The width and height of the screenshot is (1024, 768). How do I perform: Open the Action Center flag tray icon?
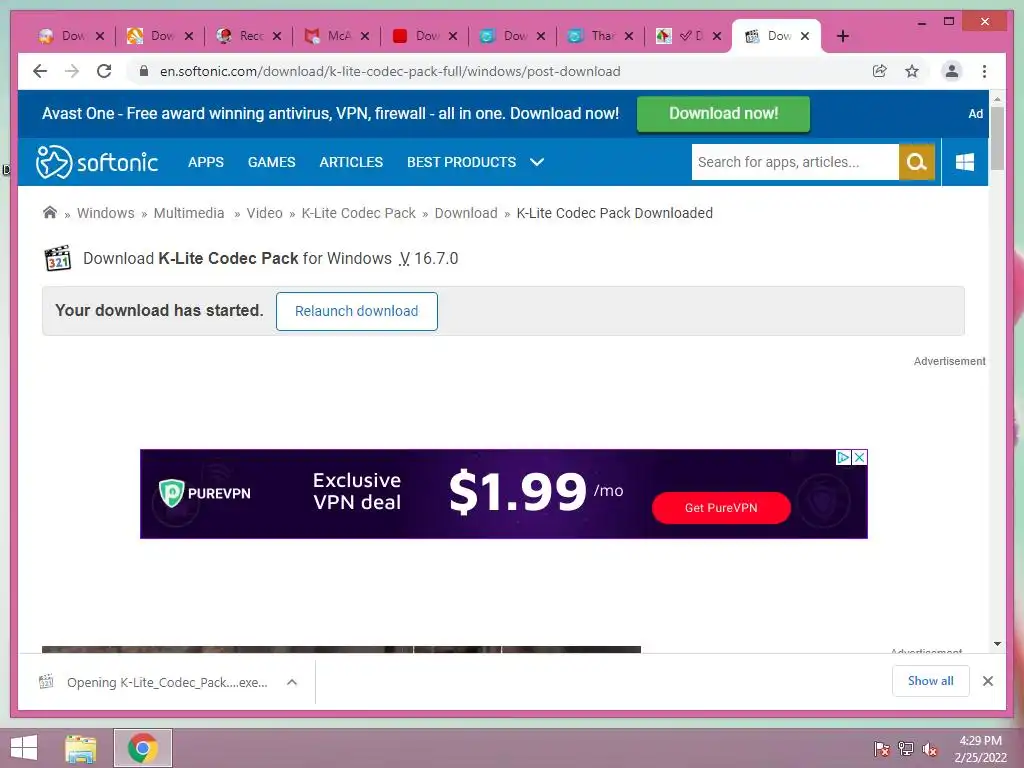(x=882, y=749)
